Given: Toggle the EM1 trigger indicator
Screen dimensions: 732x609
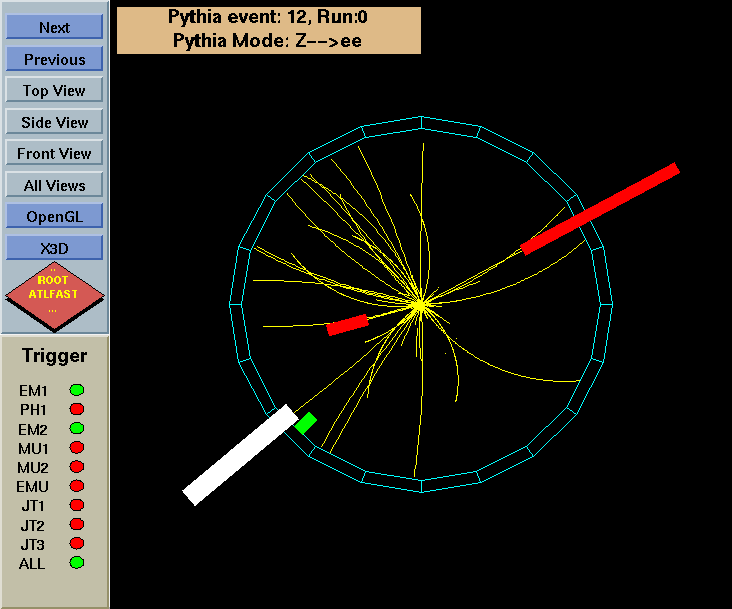Looking at the screenshot, I should coord(76,390).
